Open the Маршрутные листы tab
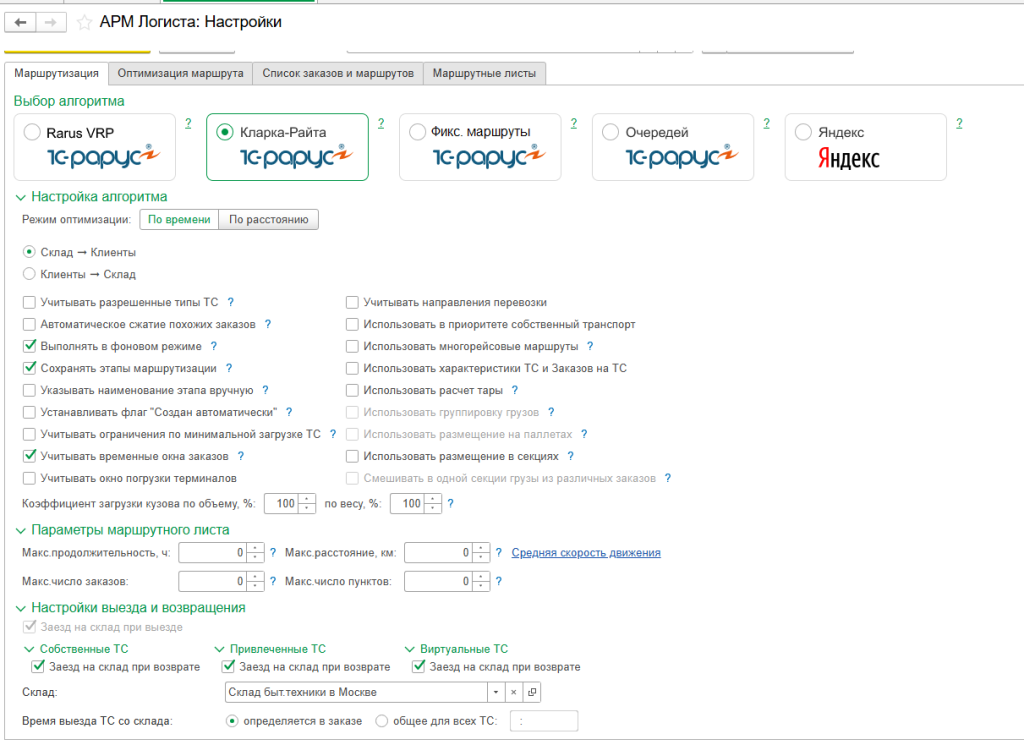This screenshot has height=745, width=1024. click(x=484, y=73)
